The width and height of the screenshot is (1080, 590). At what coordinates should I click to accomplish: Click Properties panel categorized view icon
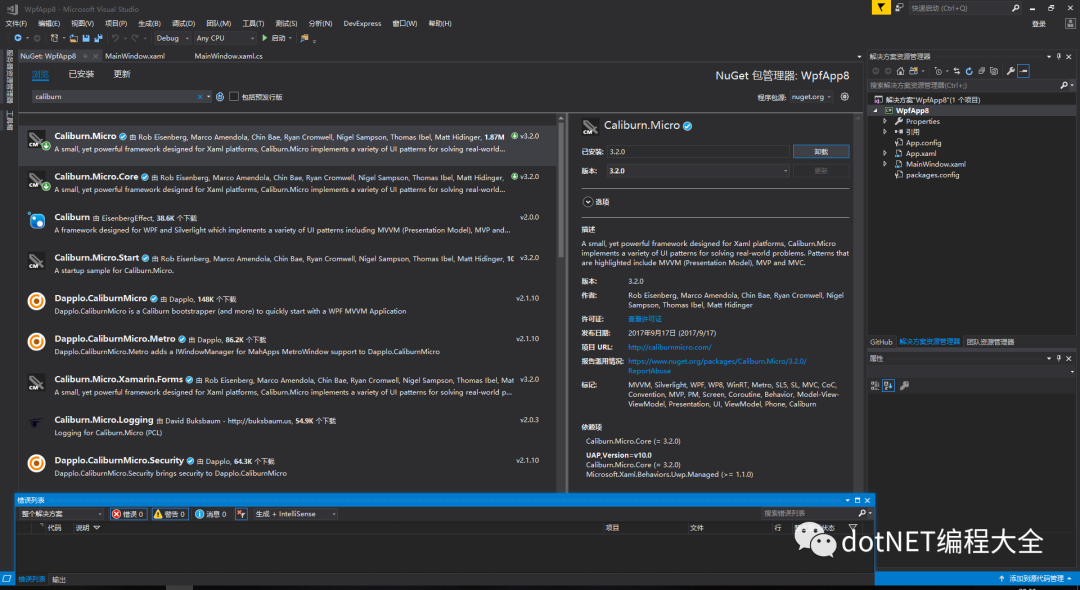[x=875, y=386]
